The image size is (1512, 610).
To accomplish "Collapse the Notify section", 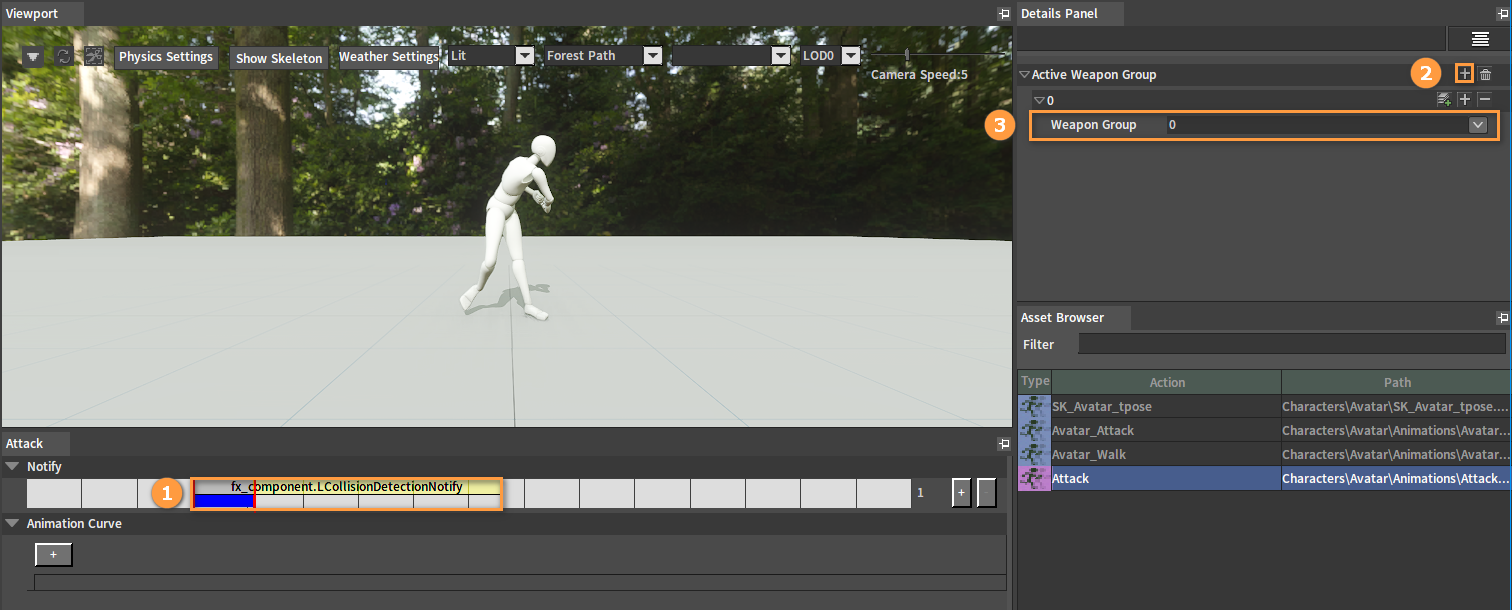I will tap(13, 467).
